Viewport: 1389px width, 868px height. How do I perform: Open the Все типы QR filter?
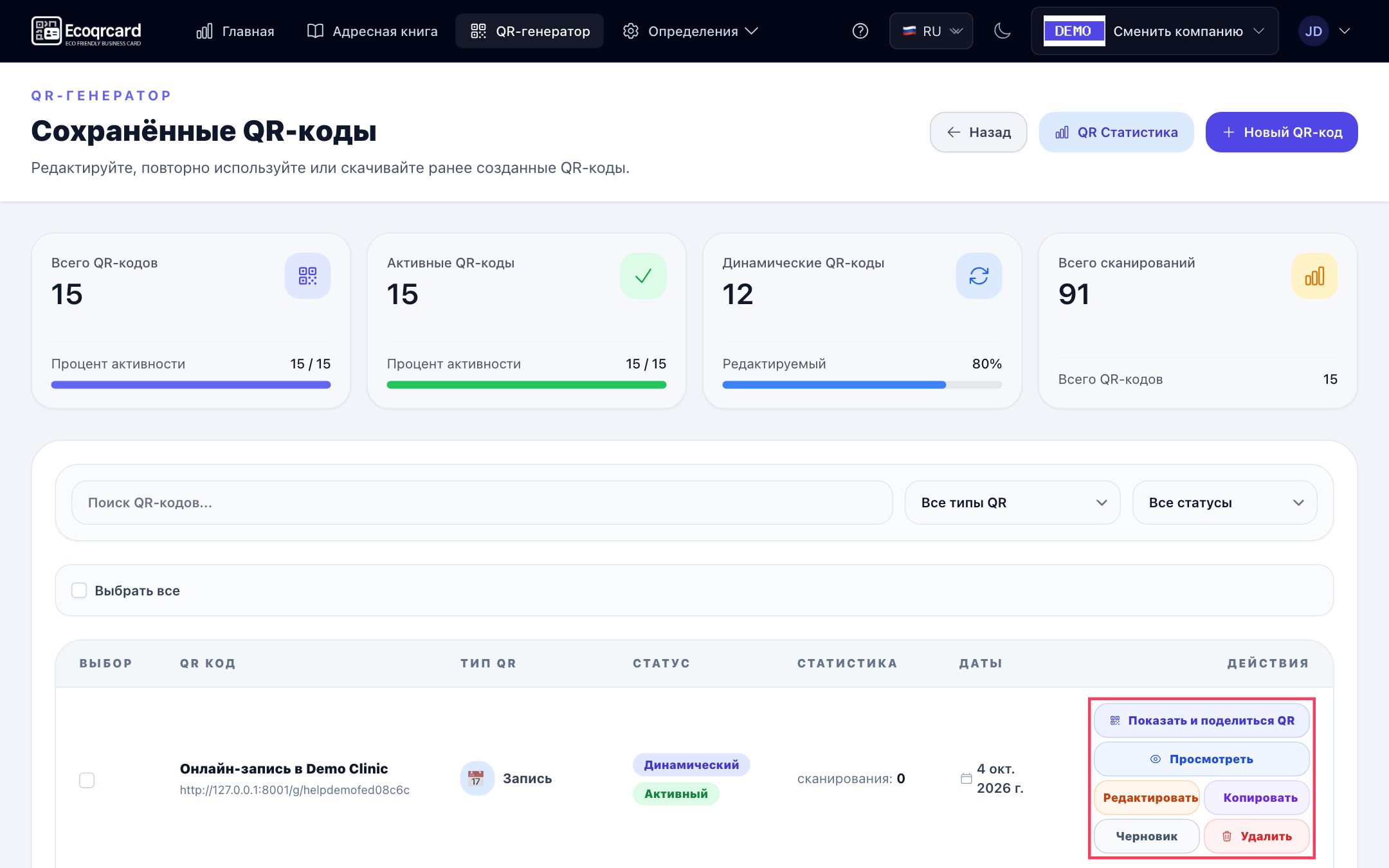tap(1012, 503)
